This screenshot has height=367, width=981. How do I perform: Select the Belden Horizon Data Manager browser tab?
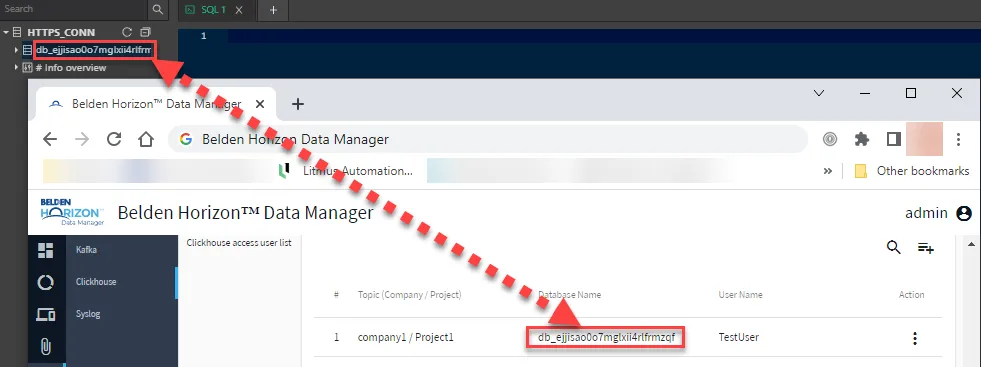(156, 104)
